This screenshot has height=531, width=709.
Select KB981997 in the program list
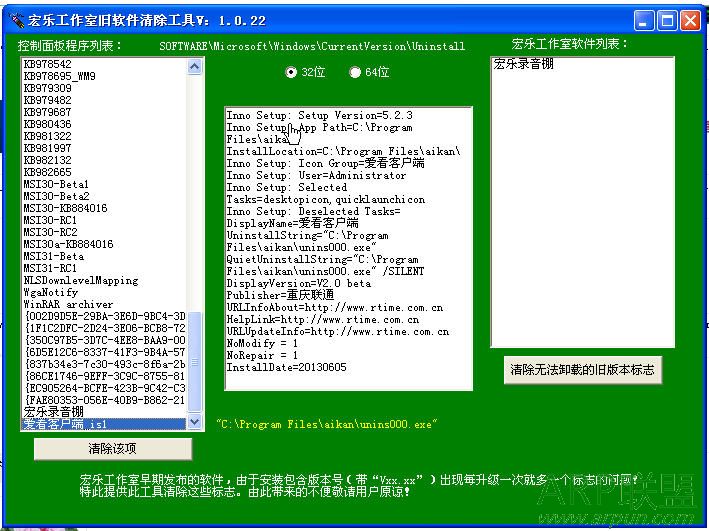pyautogui.click(x=104, y=148)
